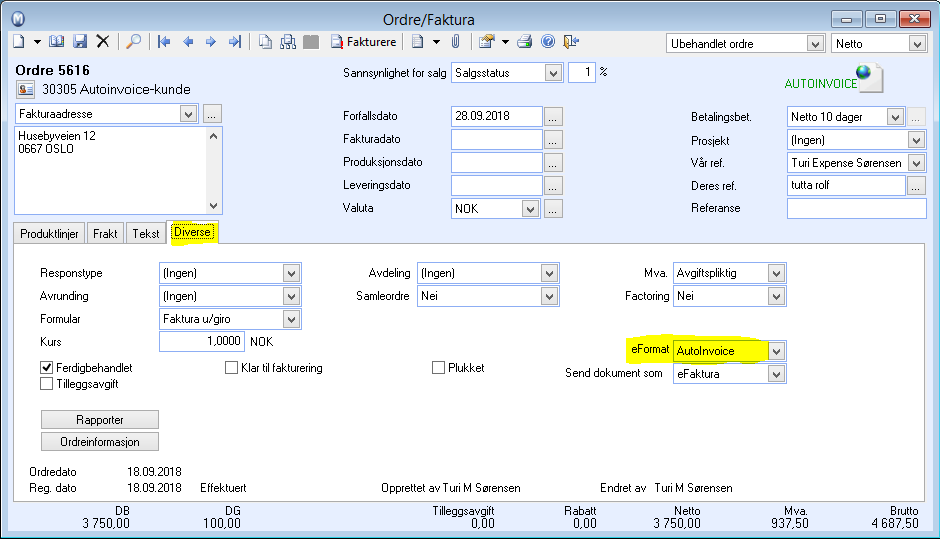
Task: Expand the Responstype dropdown
Action: (x=291, y=273)
